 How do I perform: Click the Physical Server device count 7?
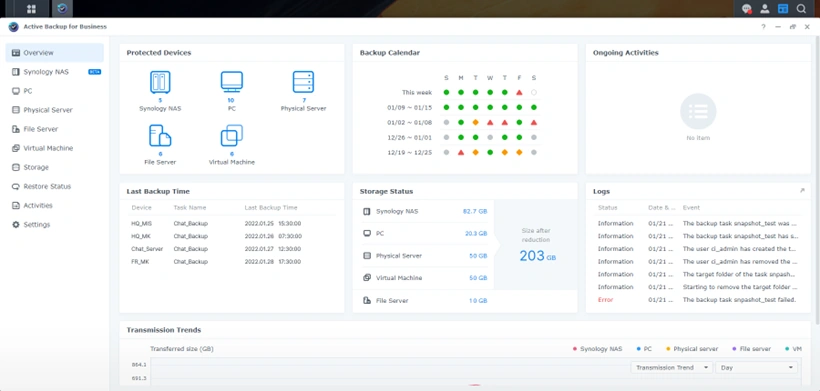(x=304, y=100)
